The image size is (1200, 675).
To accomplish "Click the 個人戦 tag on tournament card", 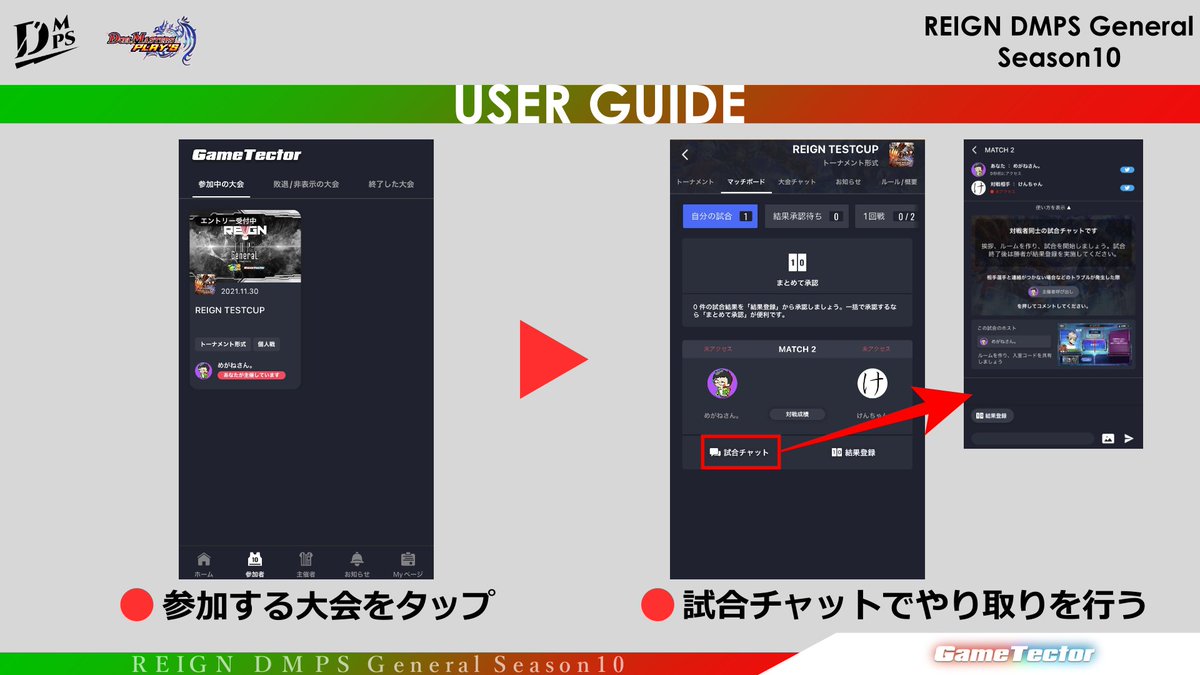I will (267, 344).
